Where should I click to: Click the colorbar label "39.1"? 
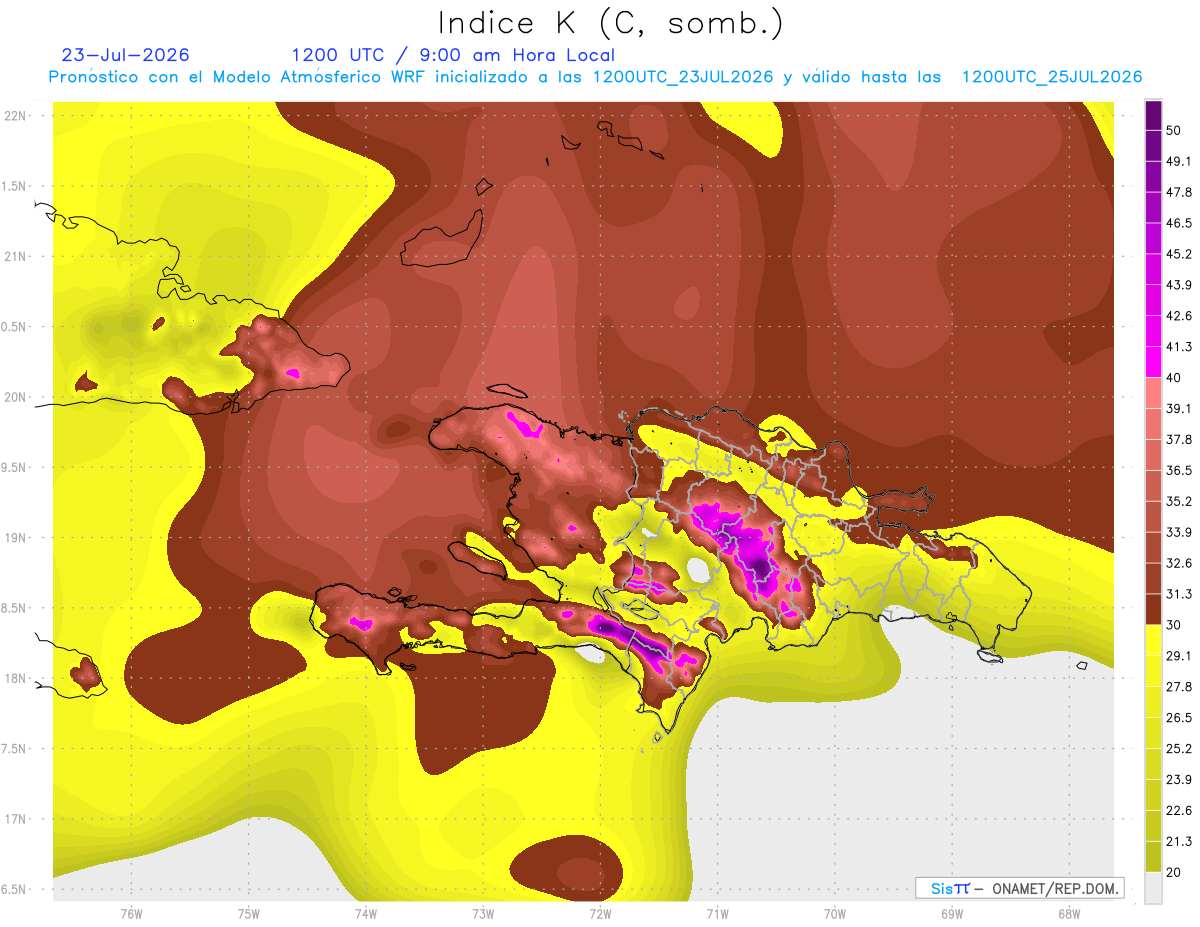pyautogui.click(x=1179, y=409)
